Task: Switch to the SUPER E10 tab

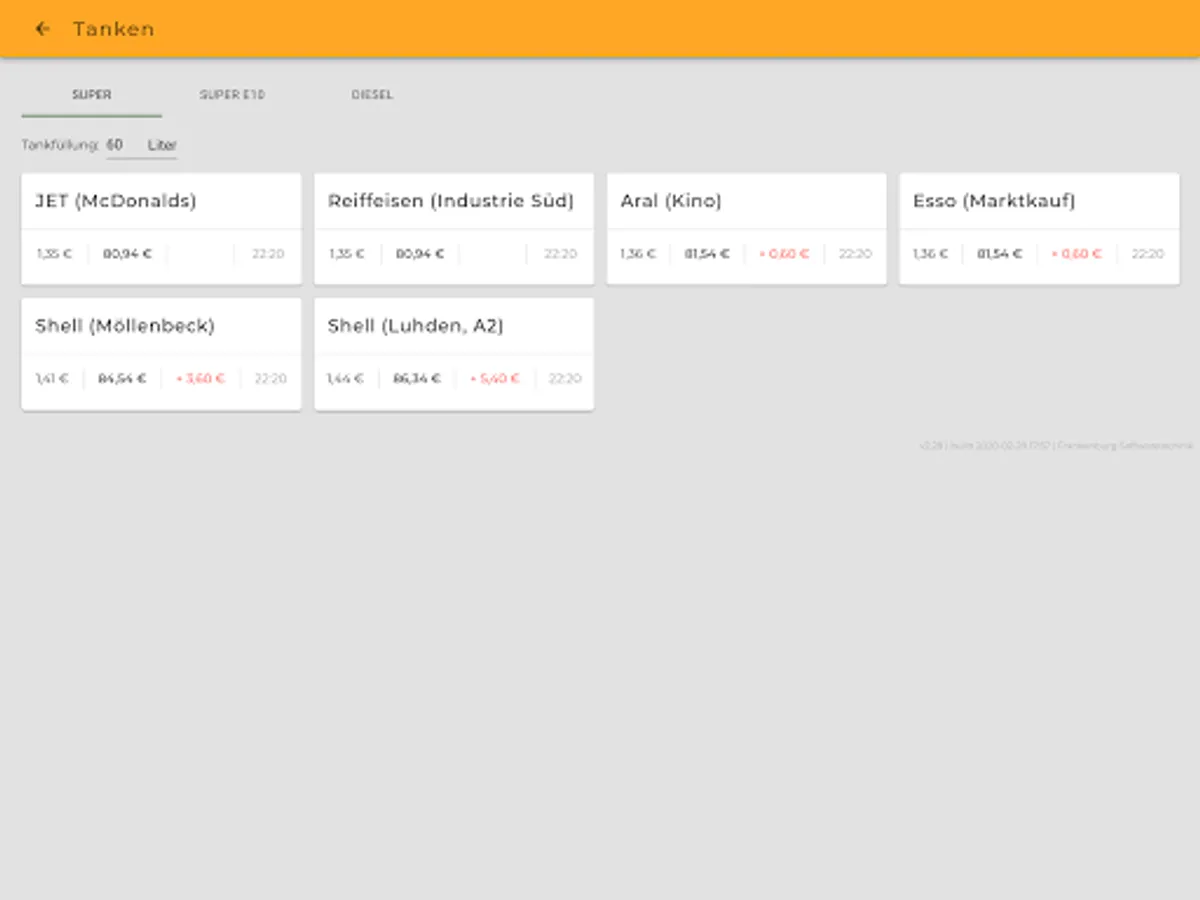Action: (x=232, y=95)
